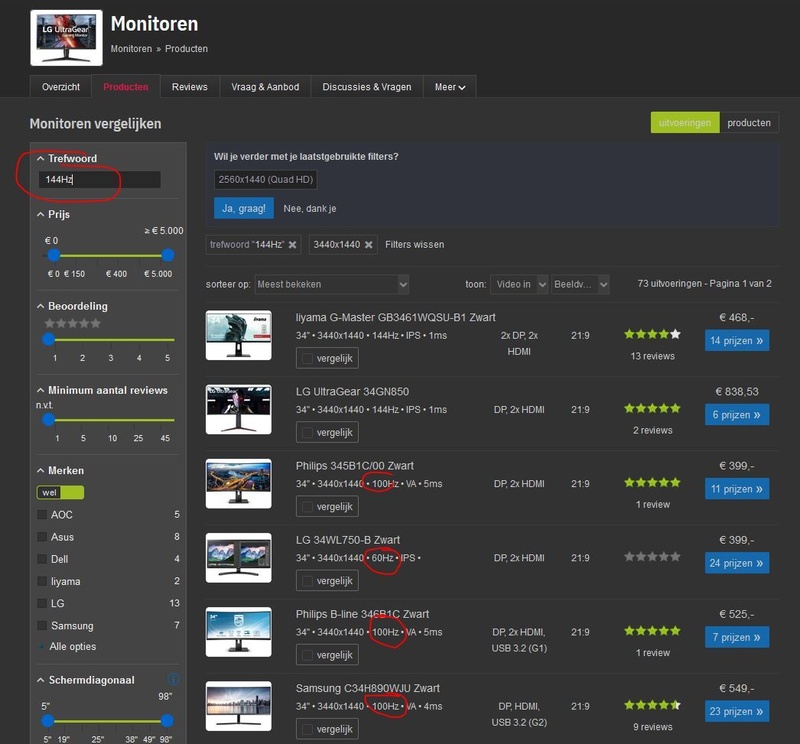The height and width of the screenshot is (744, 800).
Task: Click the Prijs slider minimum handle
Action: pyautogui.click(x=54, y=255)
